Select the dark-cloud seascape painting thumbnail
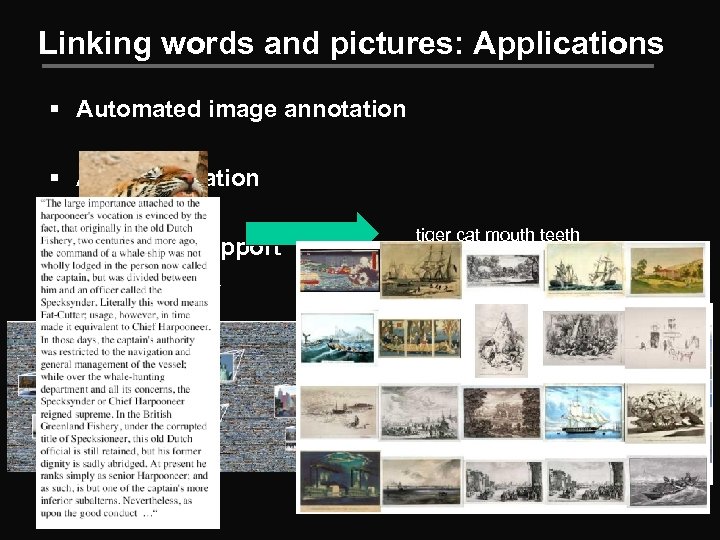The width and height of the screenshot is (720, 540). coord(422,482)
